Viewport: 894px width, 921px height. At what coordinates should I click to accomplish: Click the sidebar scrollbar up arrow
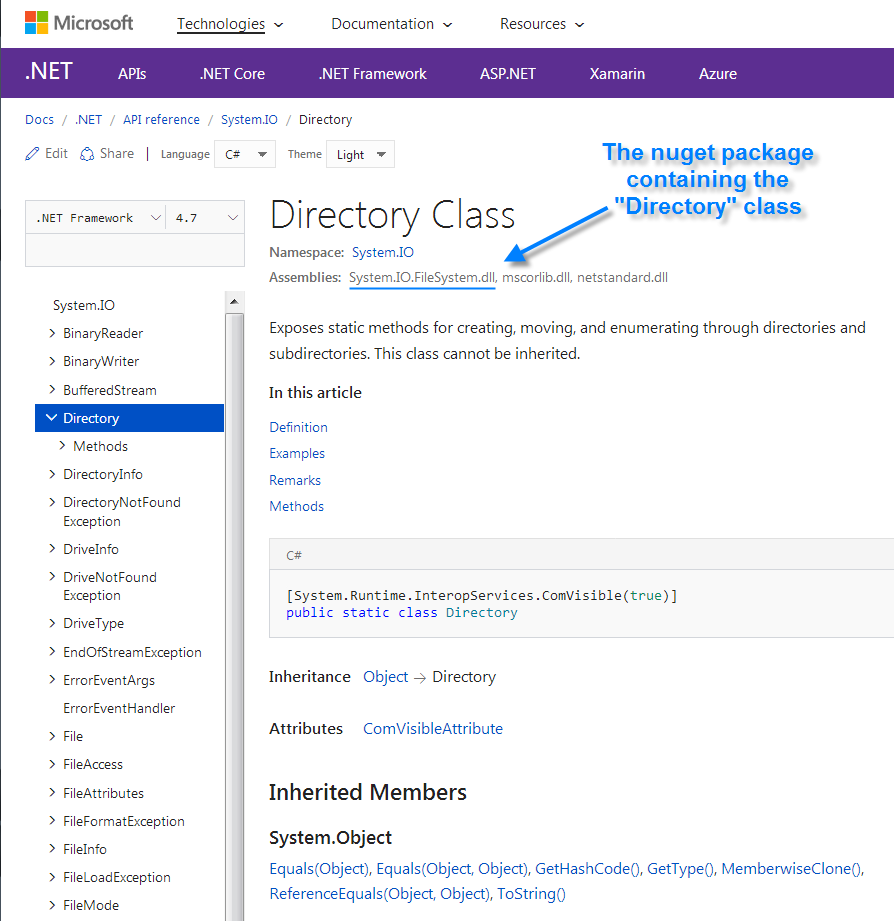234,302
